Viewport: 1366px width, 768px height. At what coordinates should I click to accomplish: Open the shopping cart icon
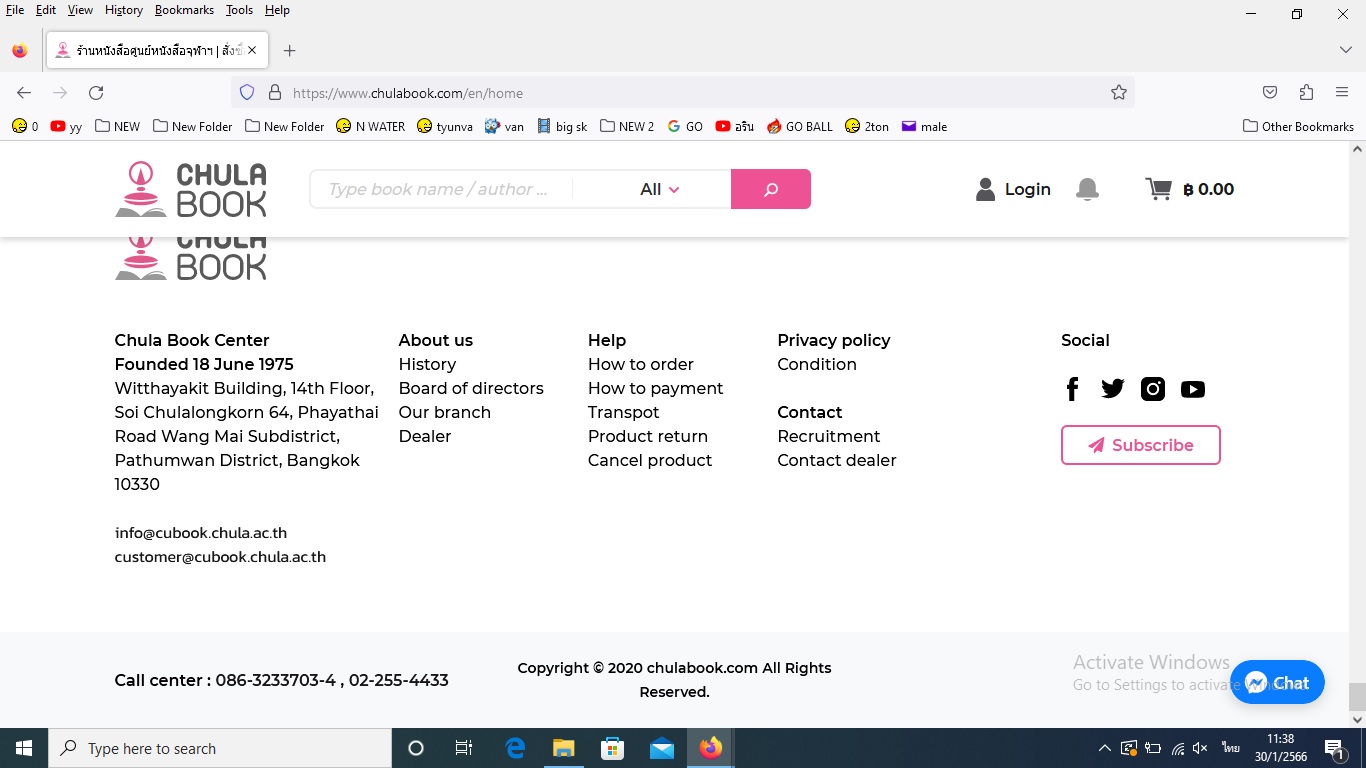[x=1158, y=189]
